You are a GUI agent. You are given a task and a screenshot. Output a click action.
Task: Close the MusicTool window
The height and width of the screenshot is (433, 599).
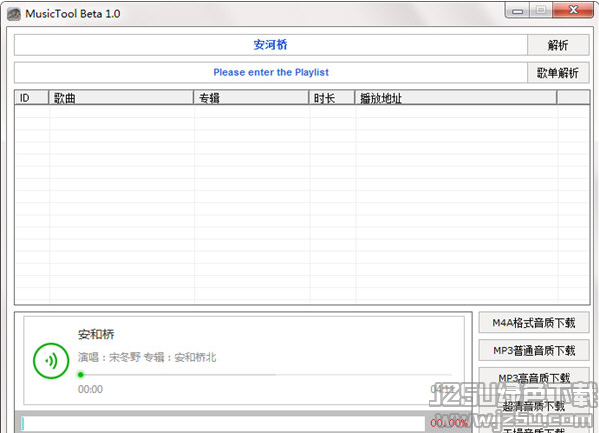[x=573, y=10]
